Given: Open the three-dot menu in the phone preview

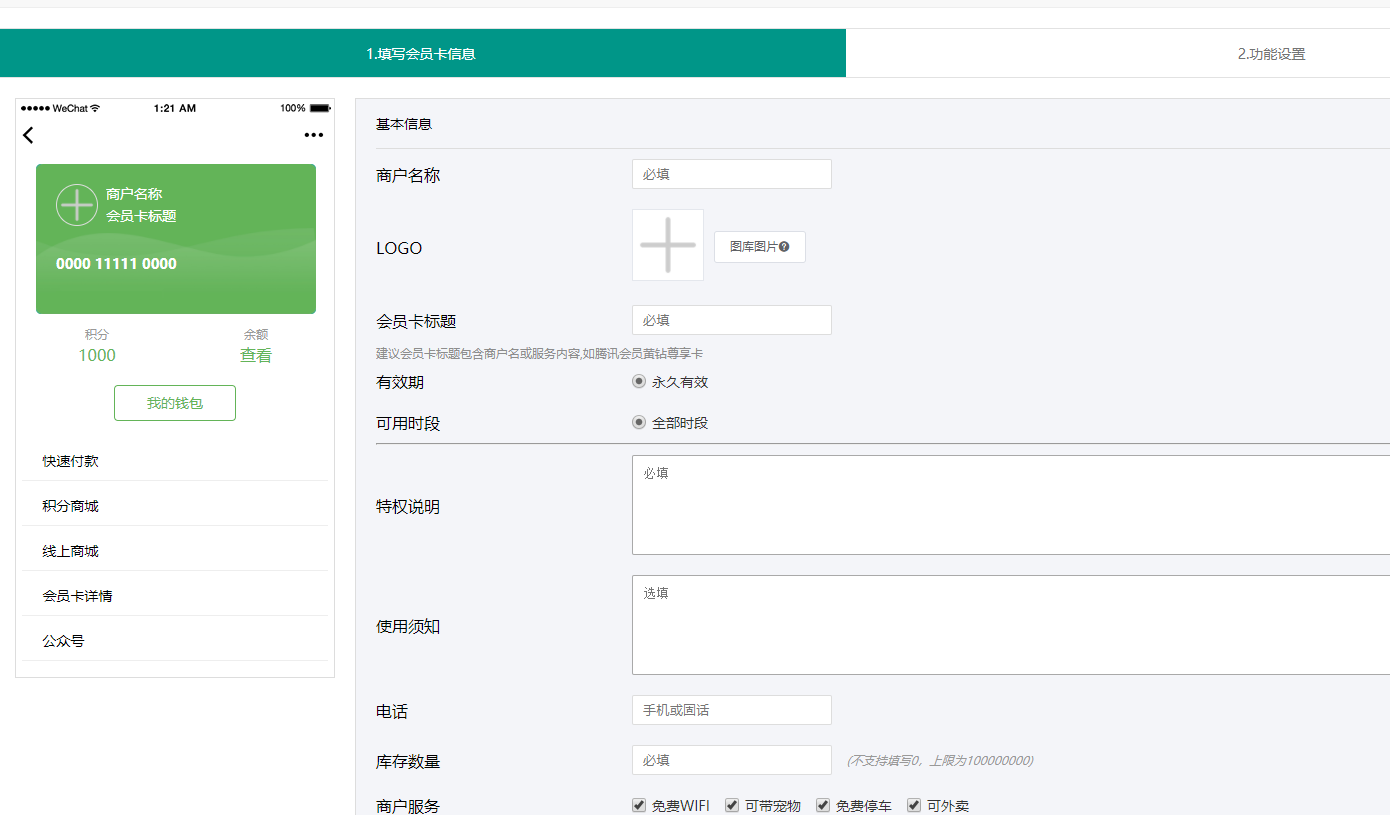Looking at the screenshot, I should click(314, 135).
